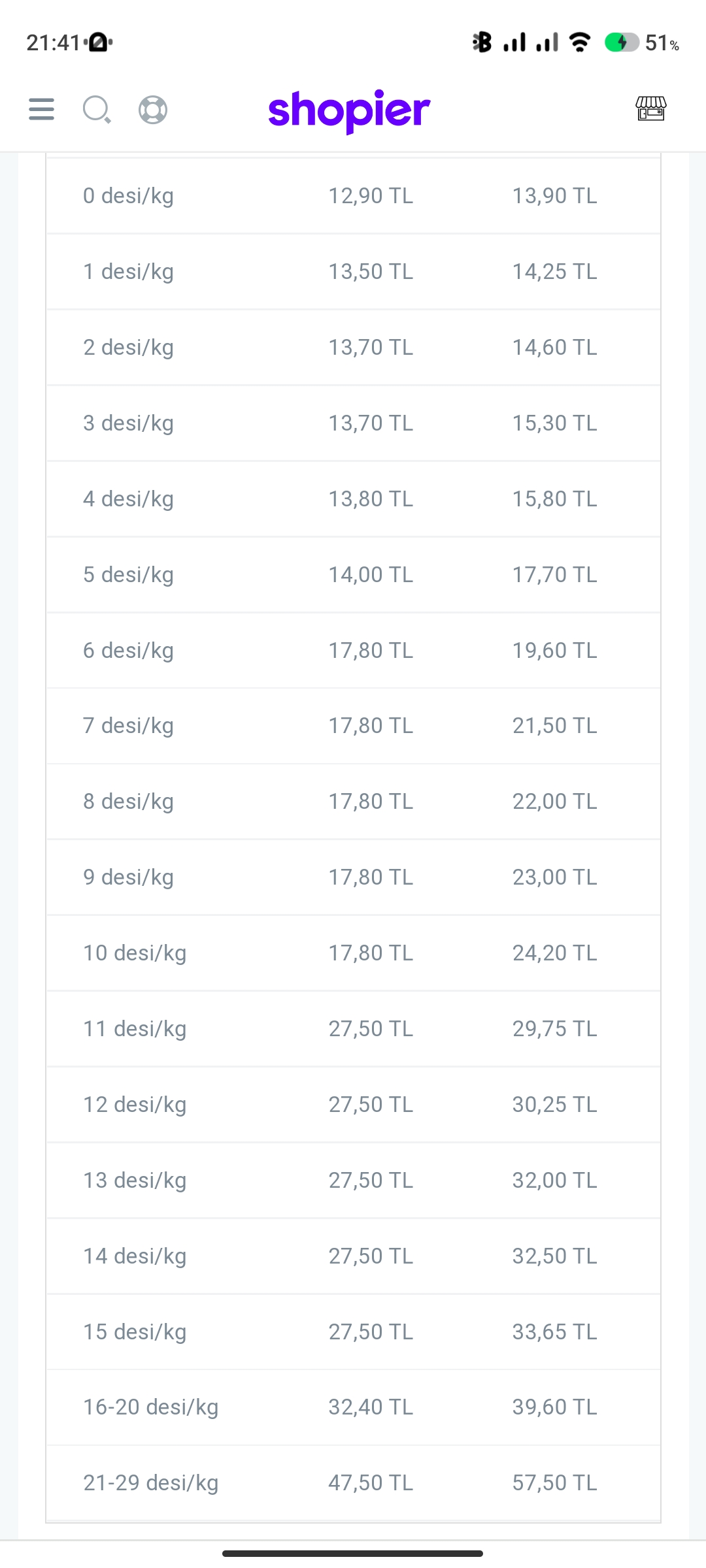Tap the notification icon beside the clock
The width and height of the screenshot is (706, 1568).
point(99,42)
